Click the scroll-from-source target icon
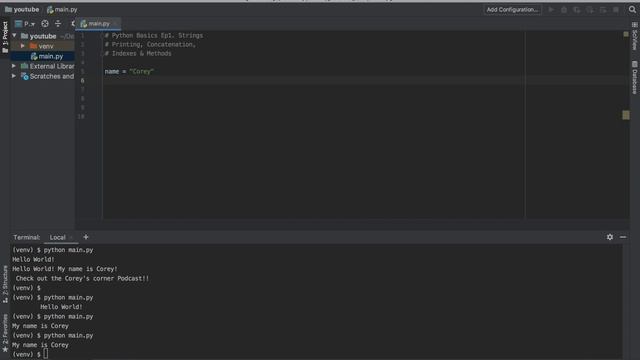This screenshot has width=640, height=360. click(45, 24)
